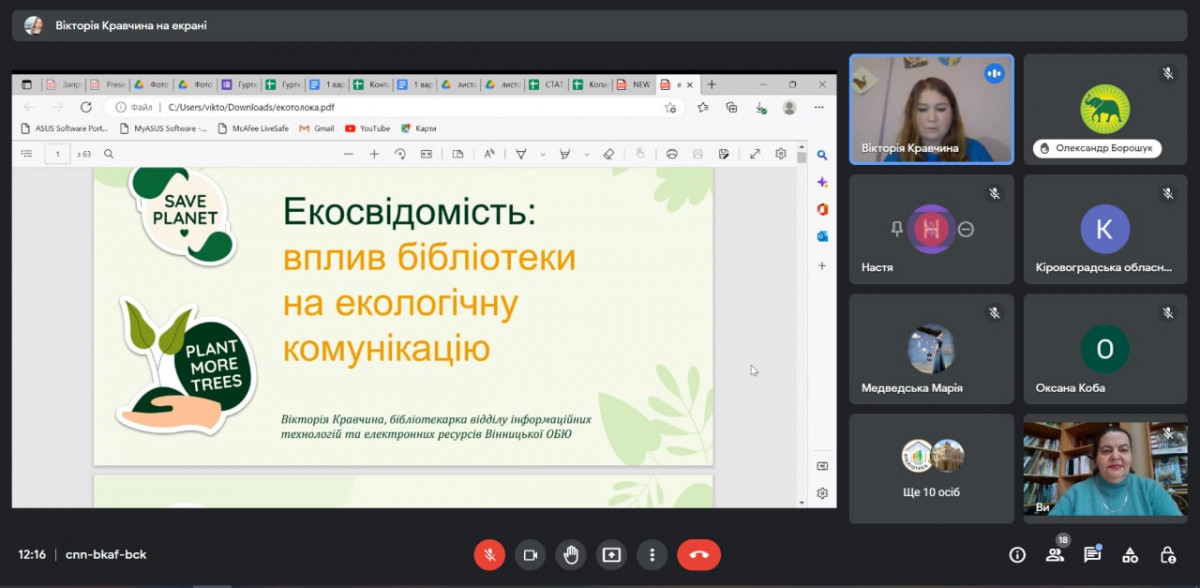Click the present screen icon

pos(611,555)
